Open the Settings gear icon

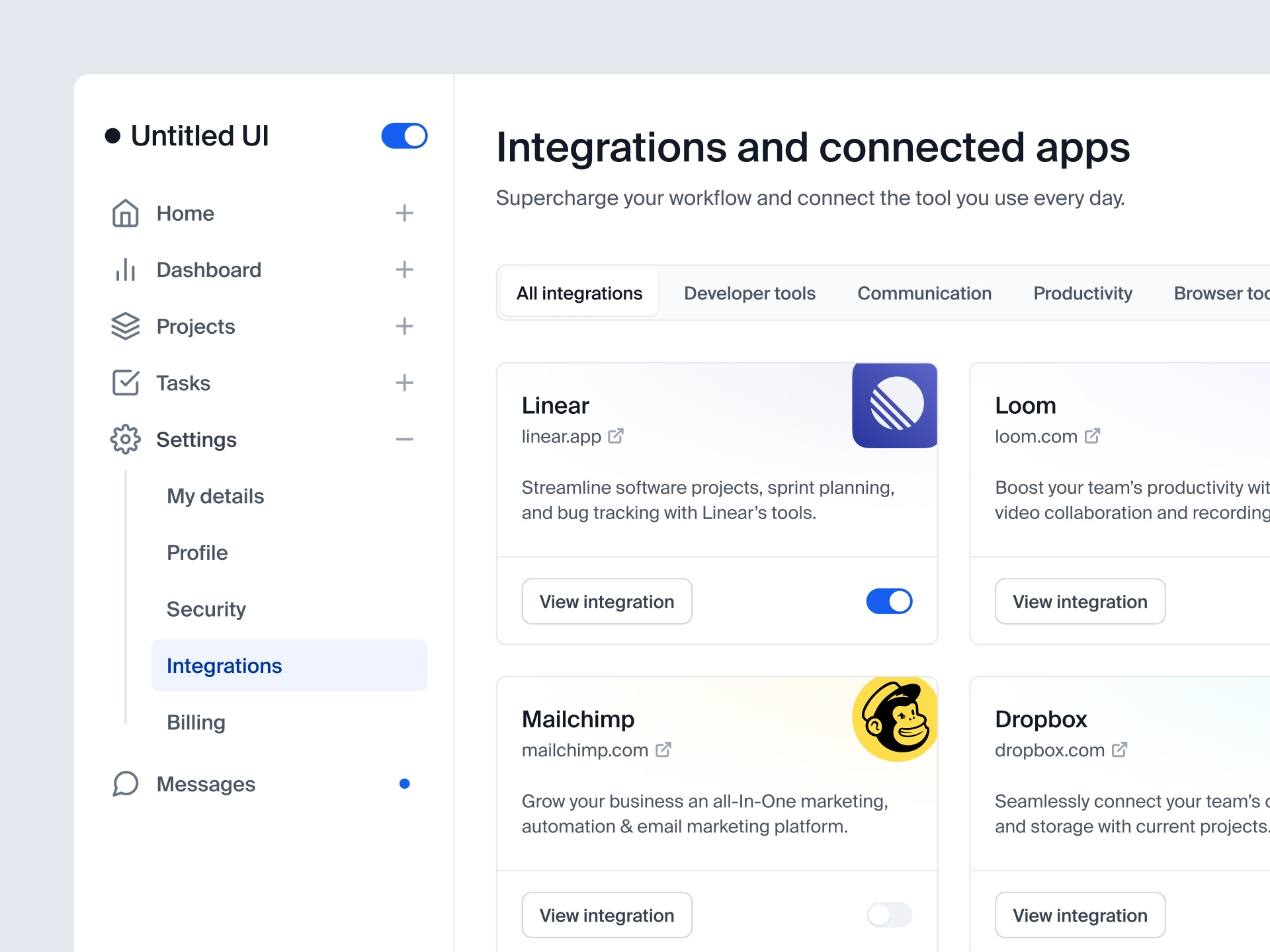pyautogui.click(x=126, y=439)
